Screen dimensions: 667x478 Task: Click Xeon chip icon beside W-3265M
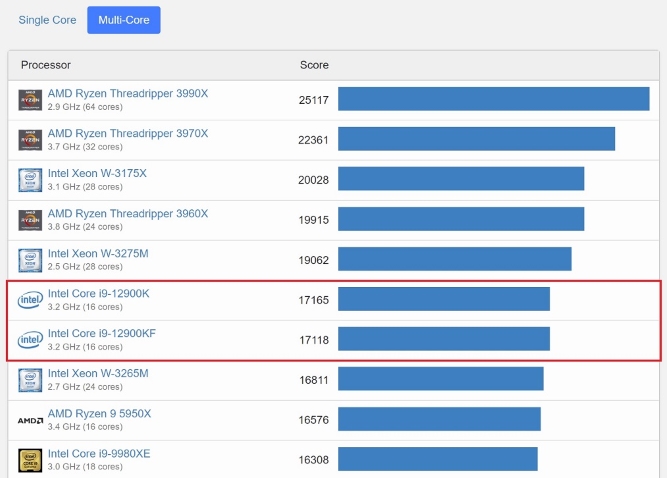[x=30, y=380]
